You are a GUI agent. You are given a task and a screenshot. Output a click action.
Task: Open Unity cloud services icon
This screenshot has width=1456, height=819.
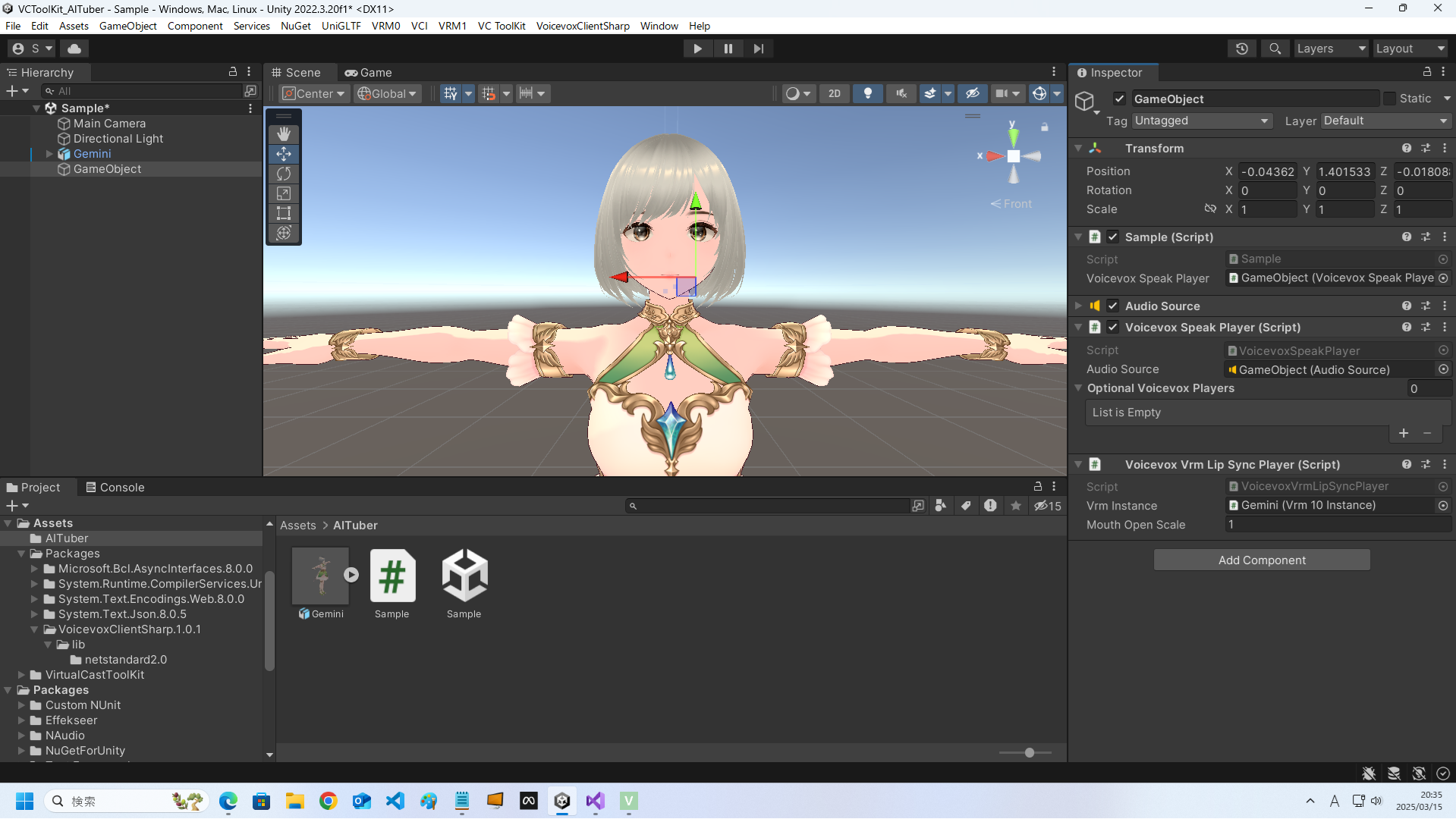click(74, 49)
